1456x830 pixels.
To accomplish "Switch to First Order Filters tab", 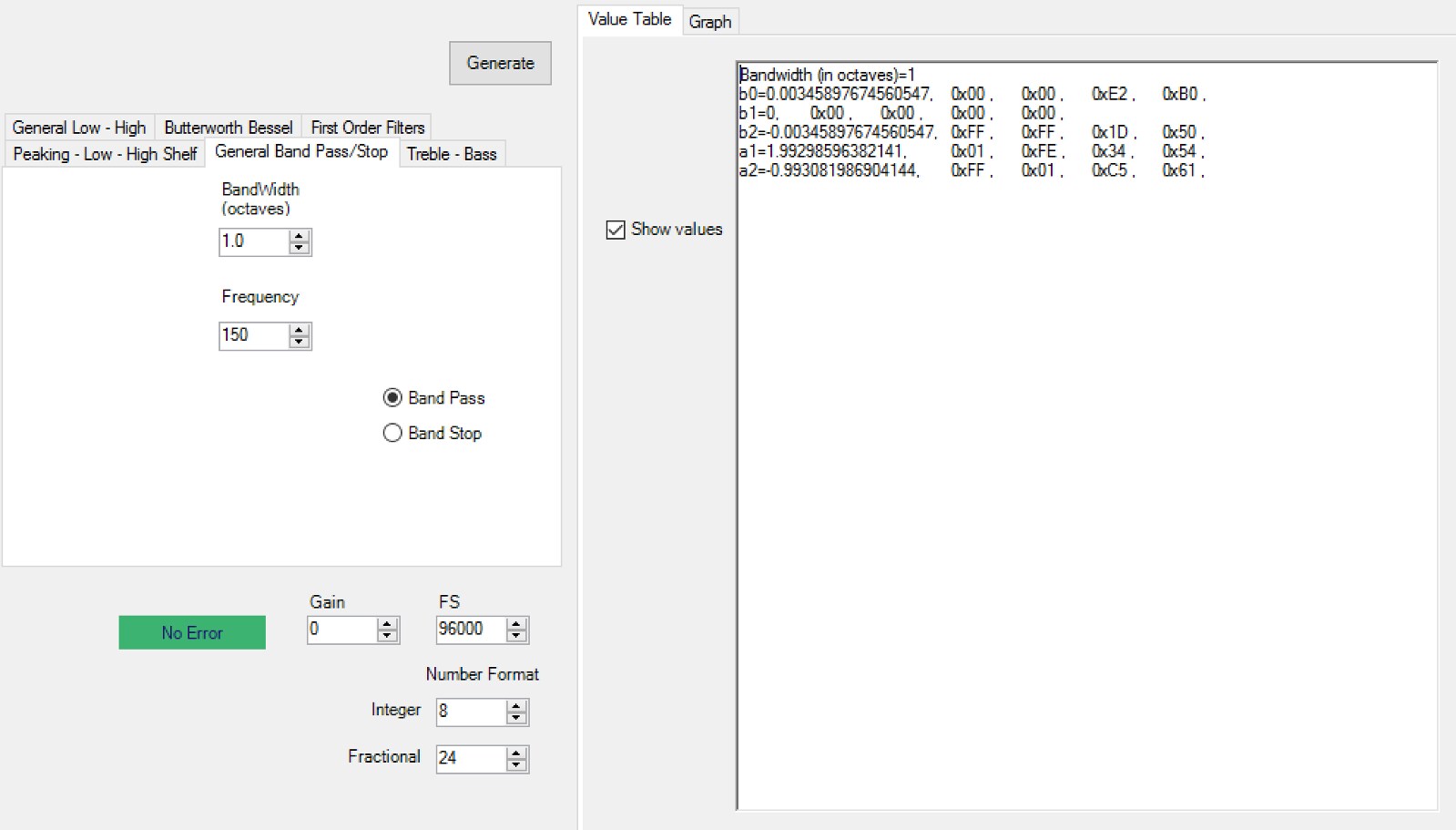I will tap(368, 128).
